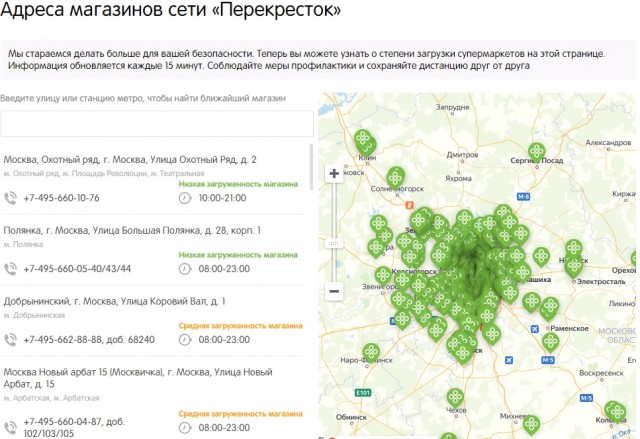This screenshot has height=439, width=640.
Task: Click phone icon for Добрынинский store
Action: click(10, 340)
